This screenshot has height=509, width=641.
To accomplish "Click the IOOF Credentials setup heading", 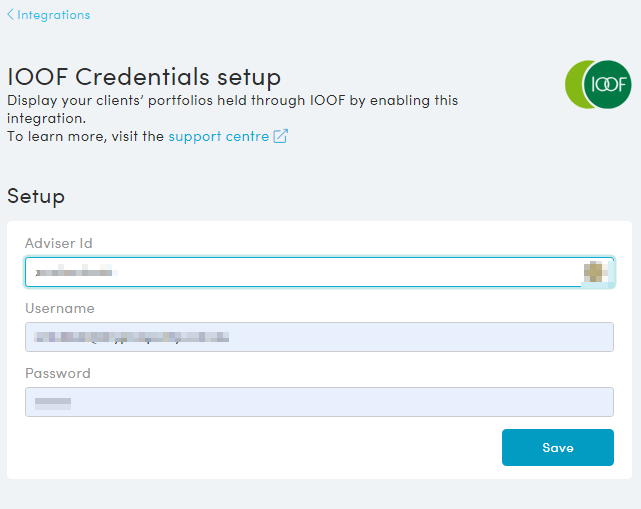I will point(144,77).
